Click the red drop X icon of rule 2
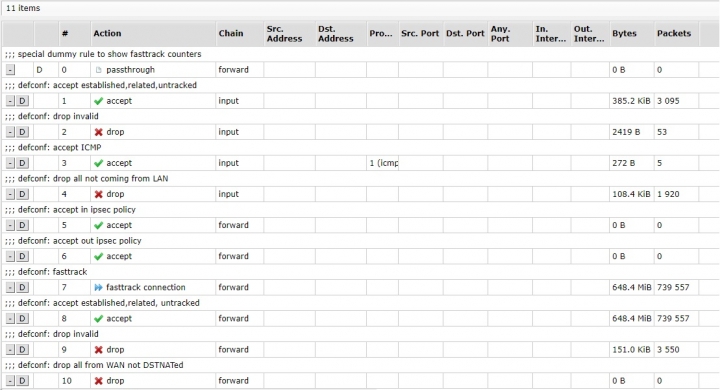This screenshot has width=720, height=390. point(98,132)
